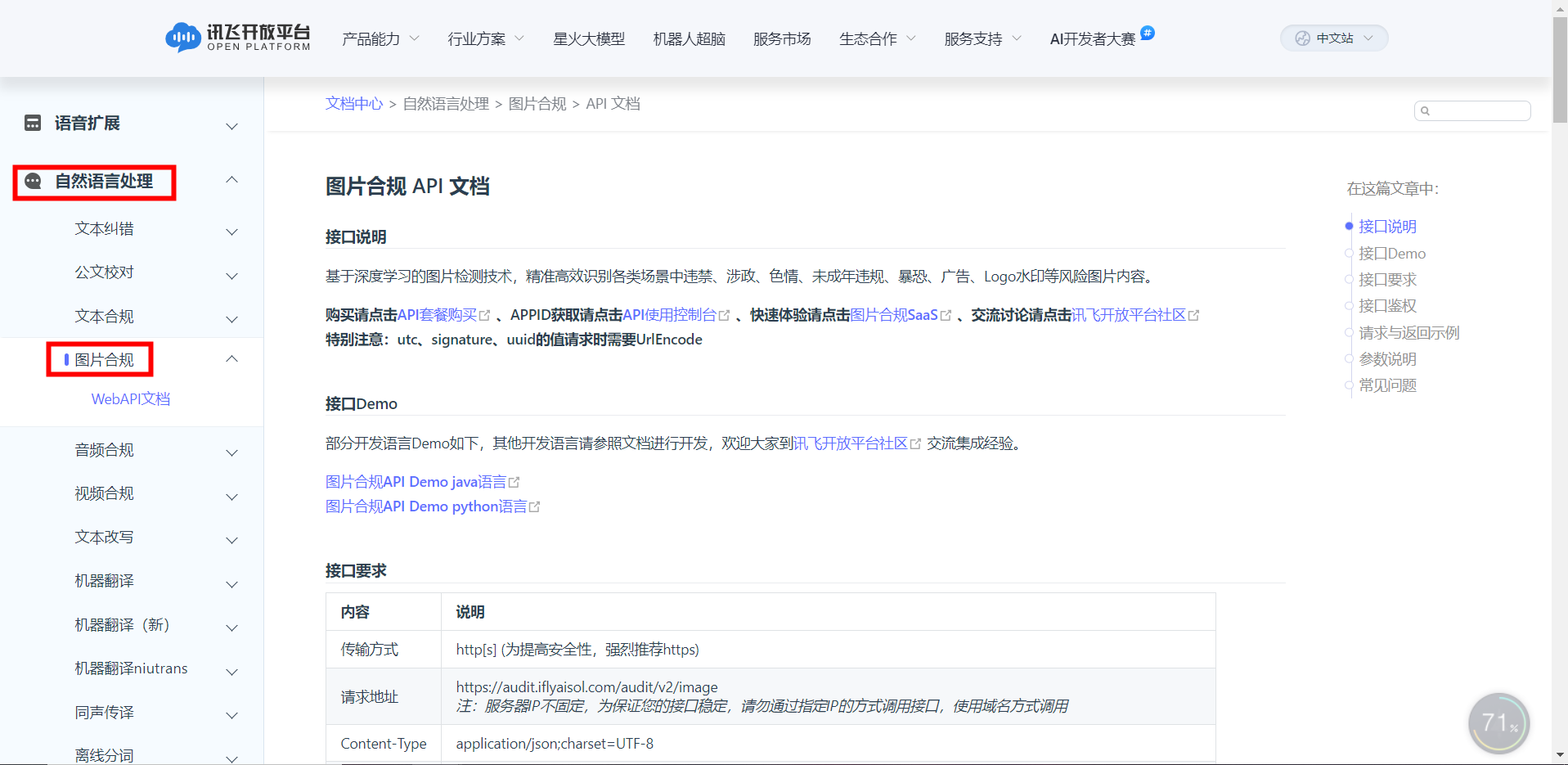1568x765 pixels.
Task: Select 同声传译 in sidebar
Action: point(104,713)
